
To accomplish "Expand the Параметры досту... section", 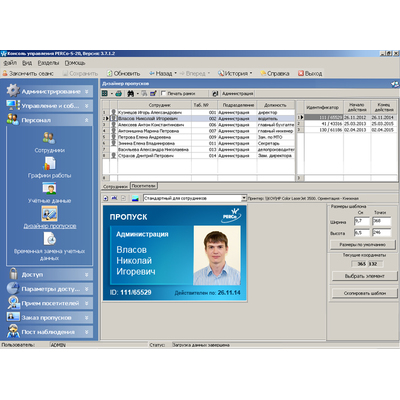I will [86, 289].
